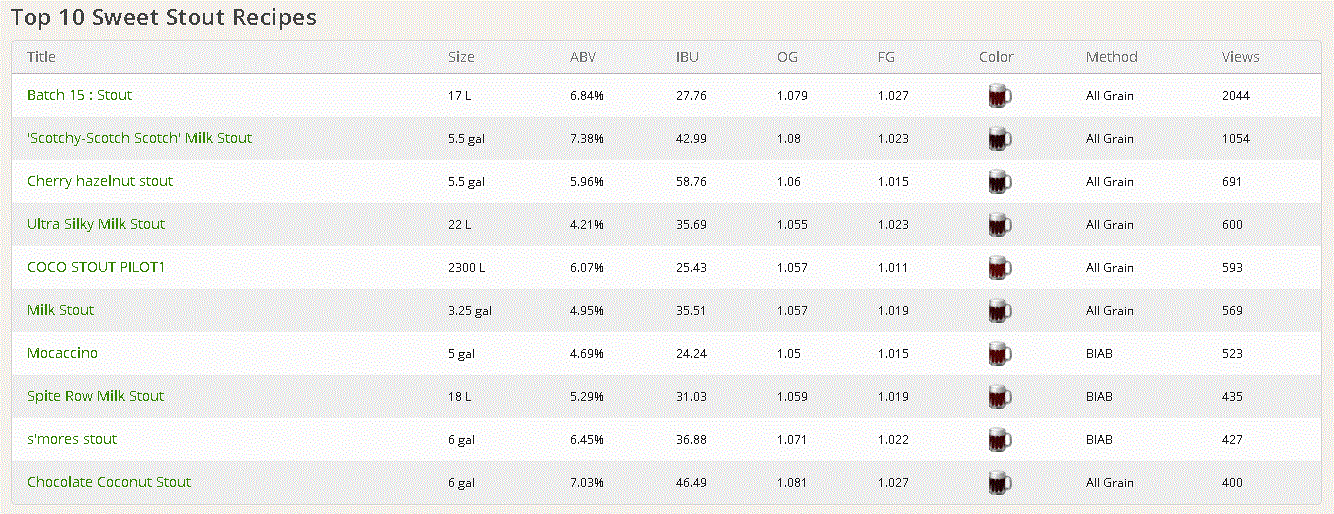1334x514 pixels.
Task: Click the s'mores stout beer mug icon
Action: (x=999, y=440)
